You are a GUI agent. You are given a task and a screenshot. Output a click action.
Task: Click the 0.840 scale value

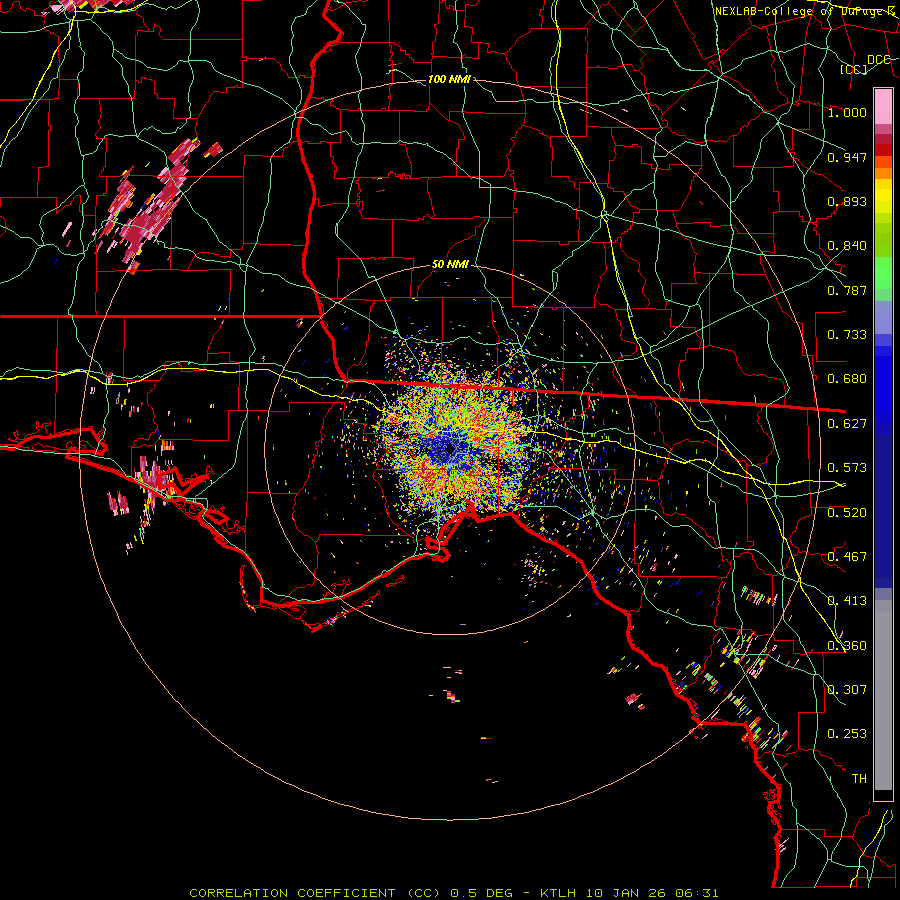tap(847, 245)
